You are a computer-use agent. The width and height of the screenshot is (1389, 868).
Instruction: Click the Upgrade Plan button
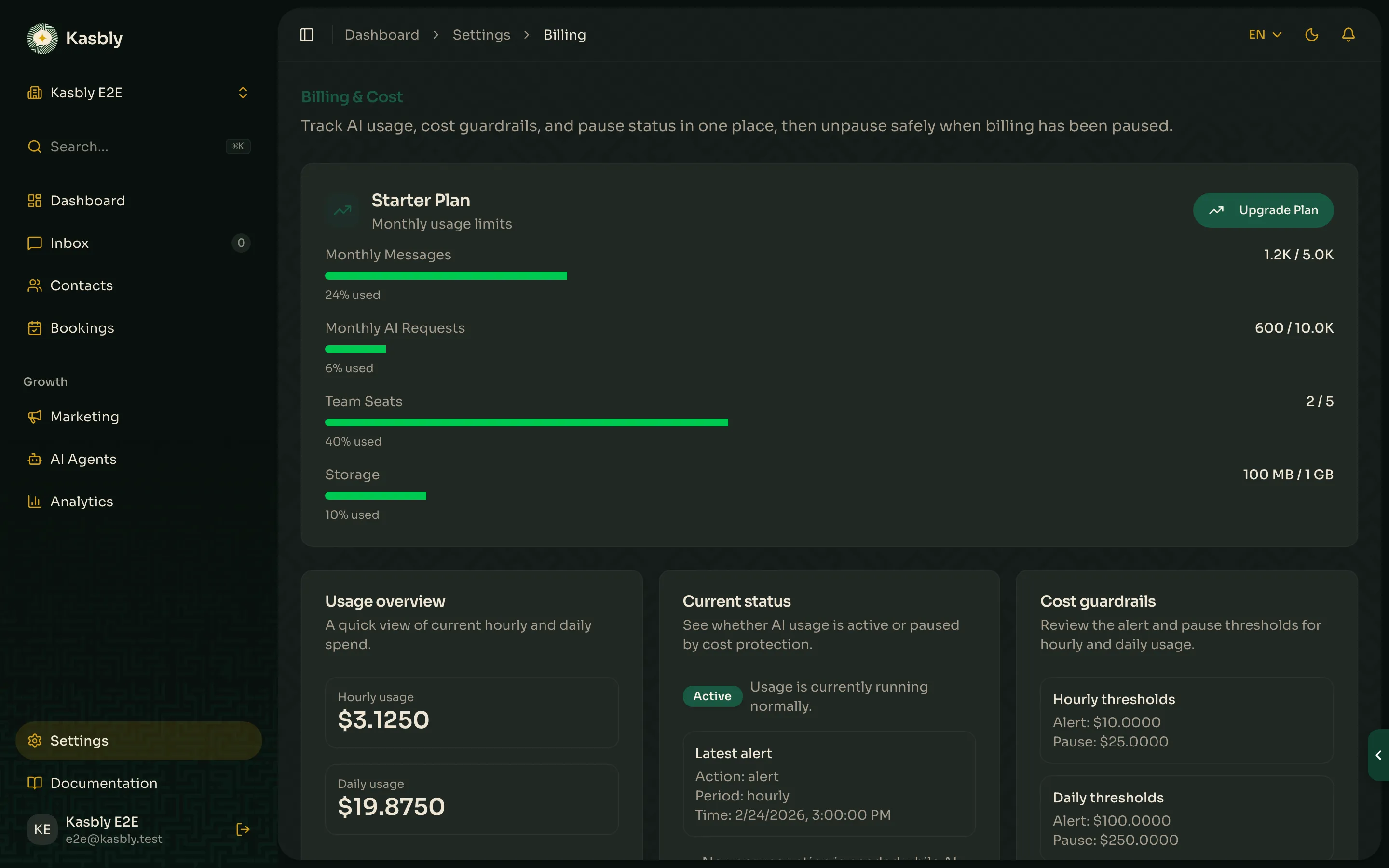click(x=1263, y=210)
